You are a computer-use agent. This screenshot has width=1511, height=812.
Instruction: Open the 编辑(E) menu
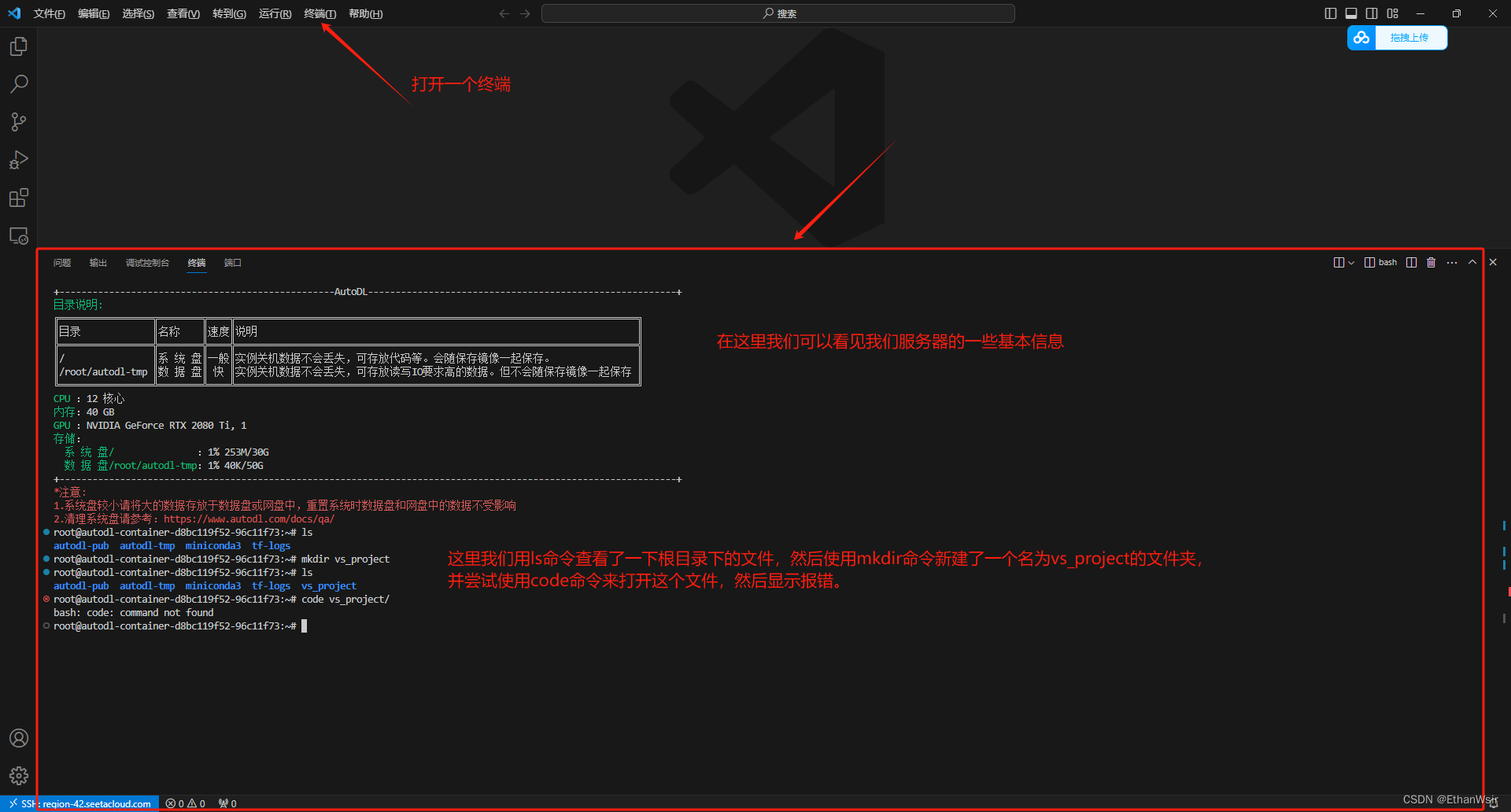(x=94, y=13)
